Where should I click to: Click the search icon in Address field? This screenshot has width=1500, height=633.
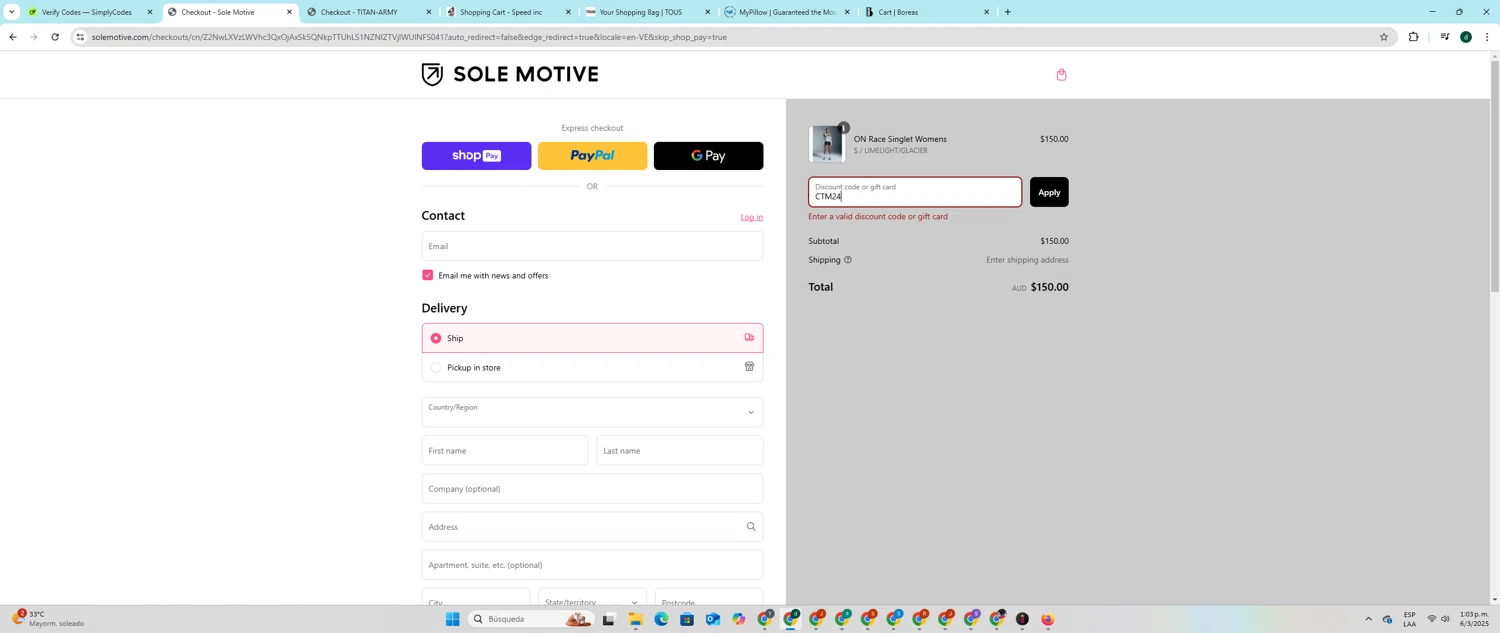coord(751,527)
